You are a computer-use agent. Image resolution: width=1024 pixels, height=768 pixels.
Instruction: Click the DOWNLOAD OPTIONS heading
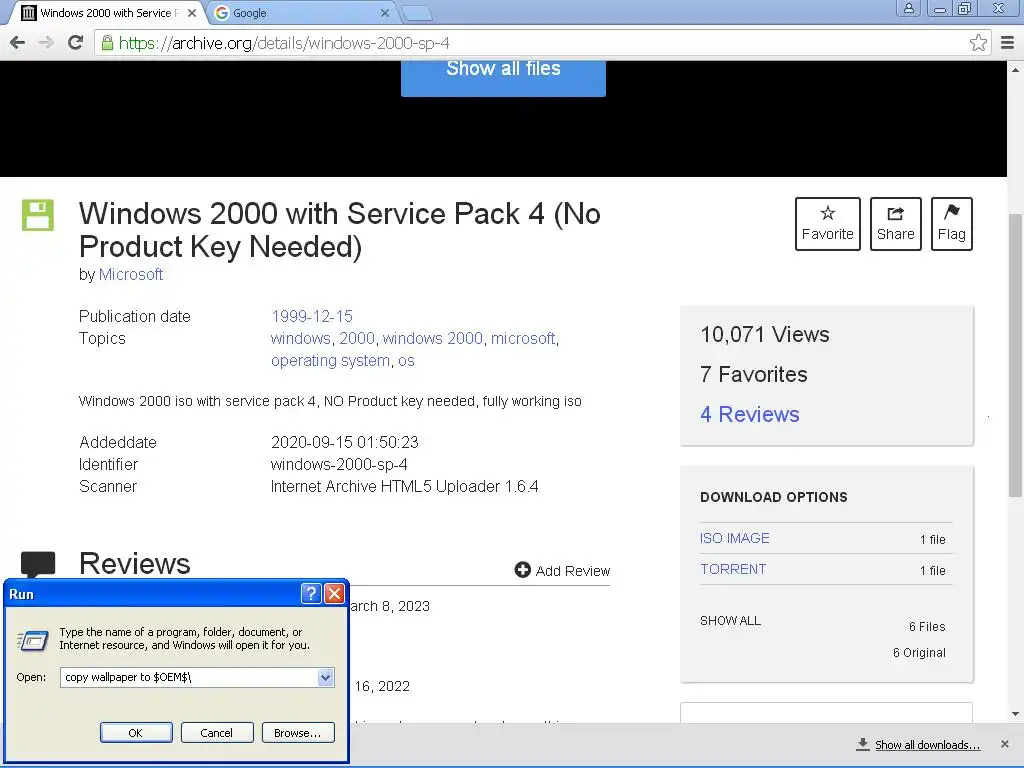point(774,497)
